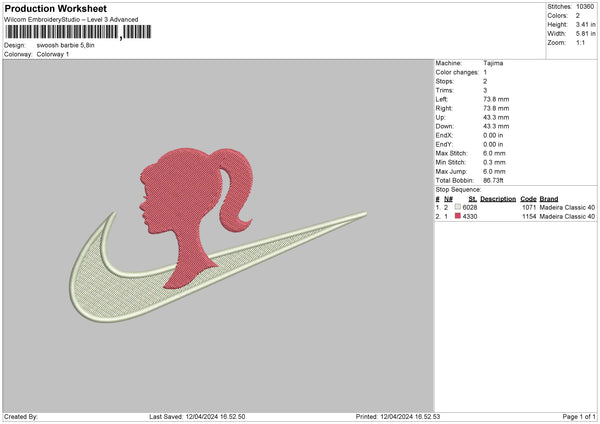Click the 'Down:' label
600x424 pixels.
pos(445,126)
